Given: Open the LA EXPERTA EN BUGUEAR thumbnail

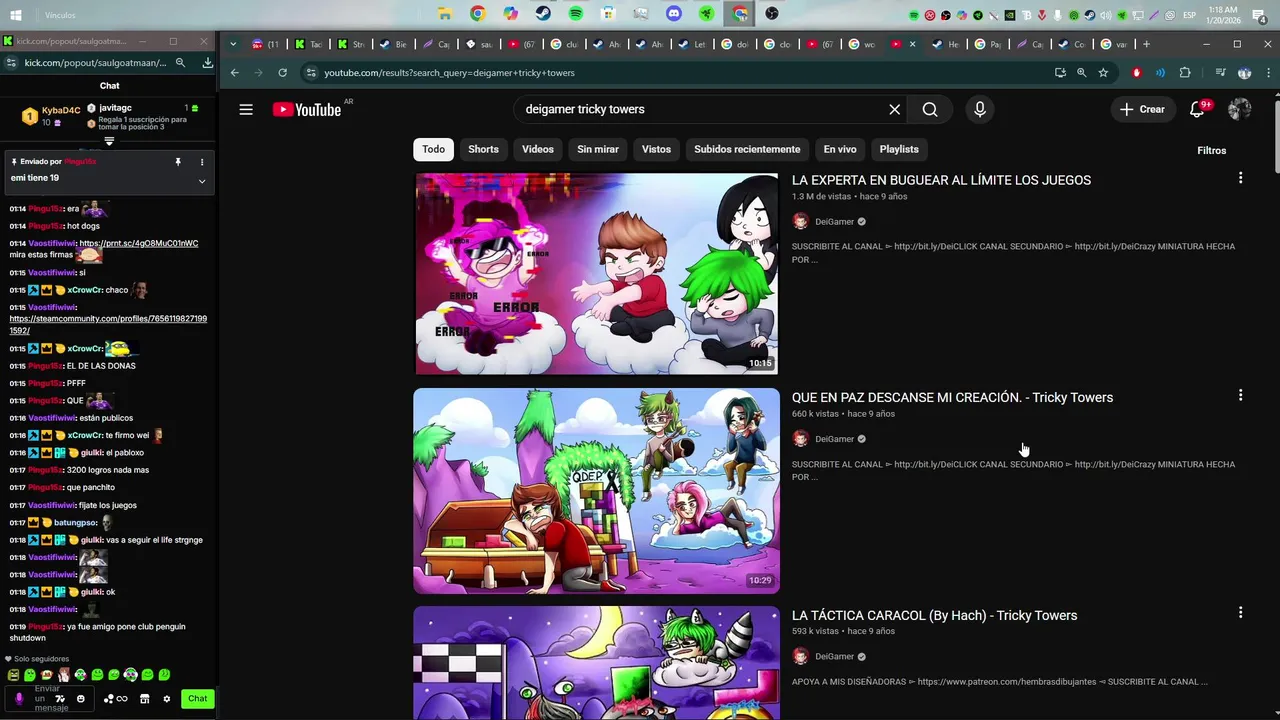Looking at the screenshot, I should pos(597,274).
